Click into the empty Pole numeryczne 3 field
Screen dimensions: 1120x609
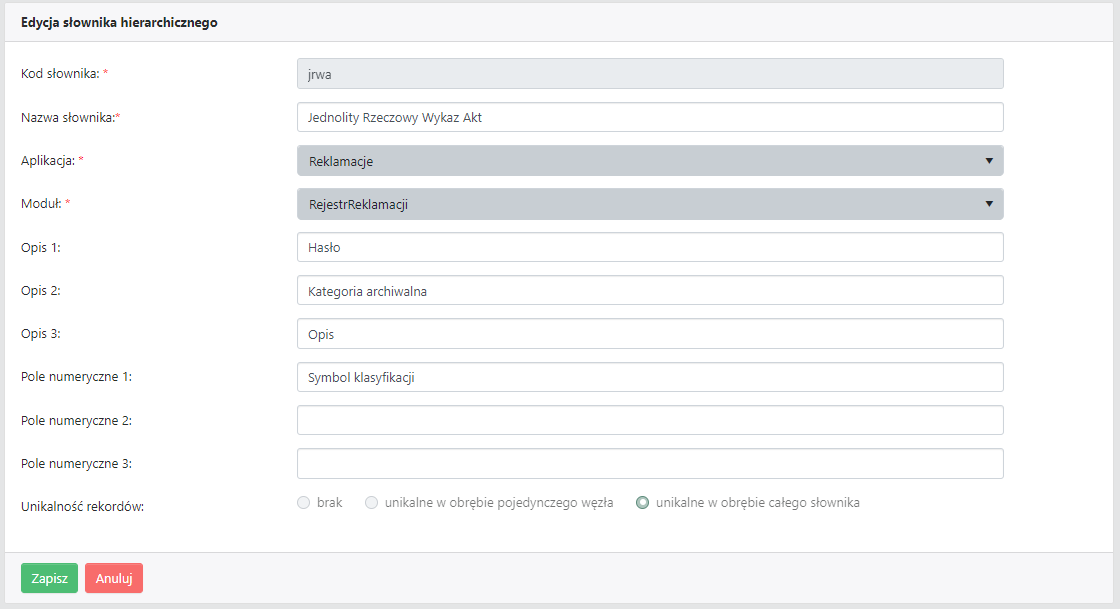pyautogui.click(x=650, y=464)
